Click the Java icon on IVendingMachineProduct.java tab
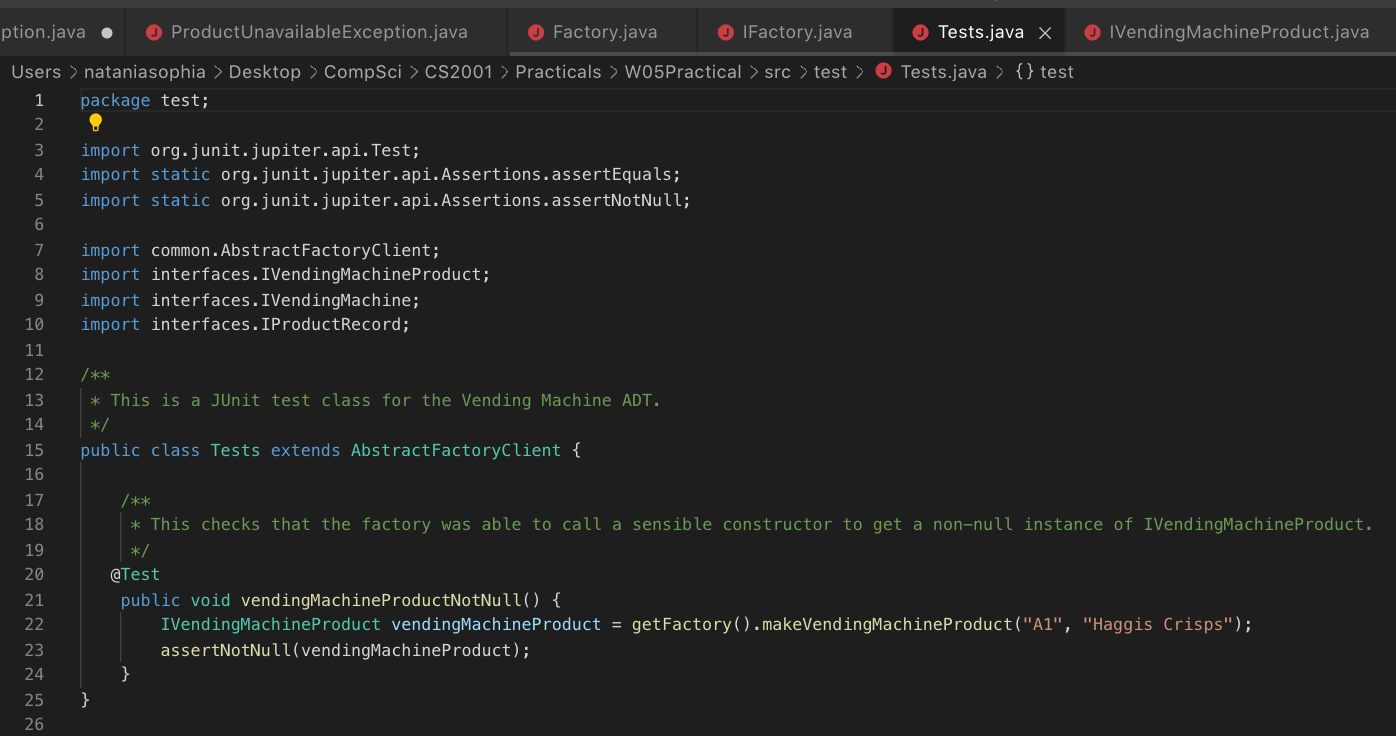 pyautogui.click(x=1092, y=33)
